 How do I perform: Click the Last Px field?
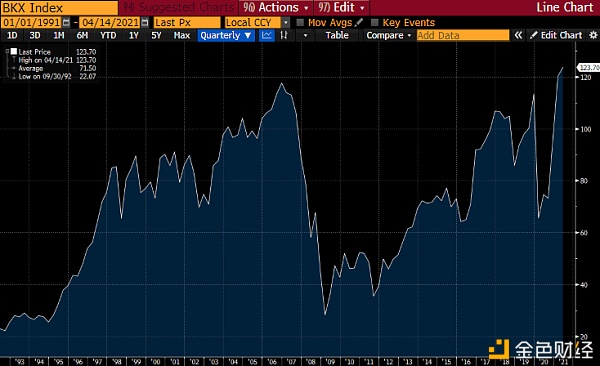pyautogui.click(x=187, y=23)
